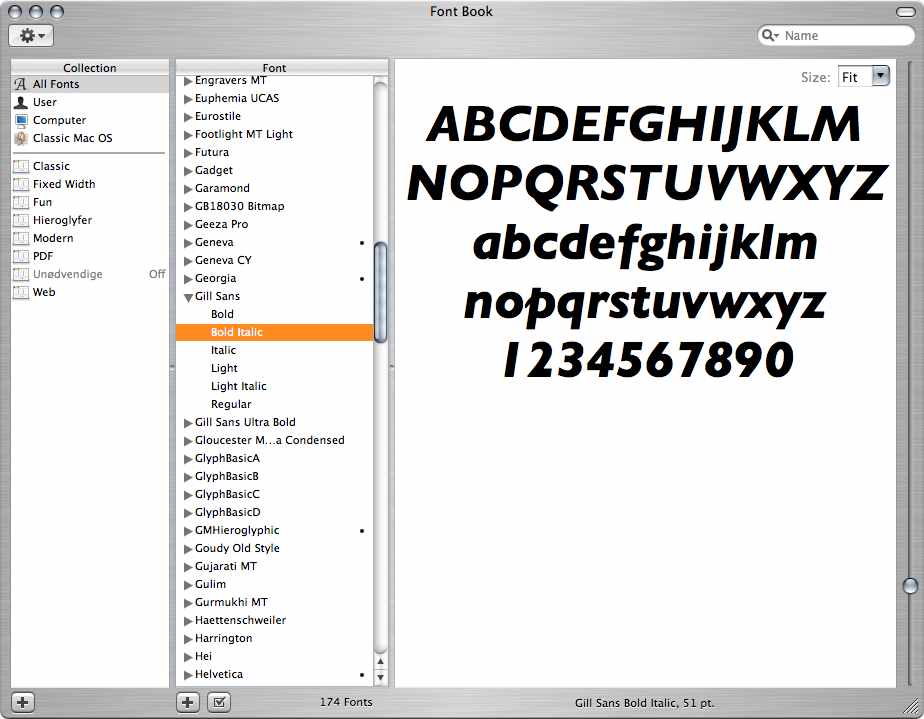The height and width of the screenshot is (719, 924).
Task: Select the Footlight MT Light font
Action: click(243, 134)
